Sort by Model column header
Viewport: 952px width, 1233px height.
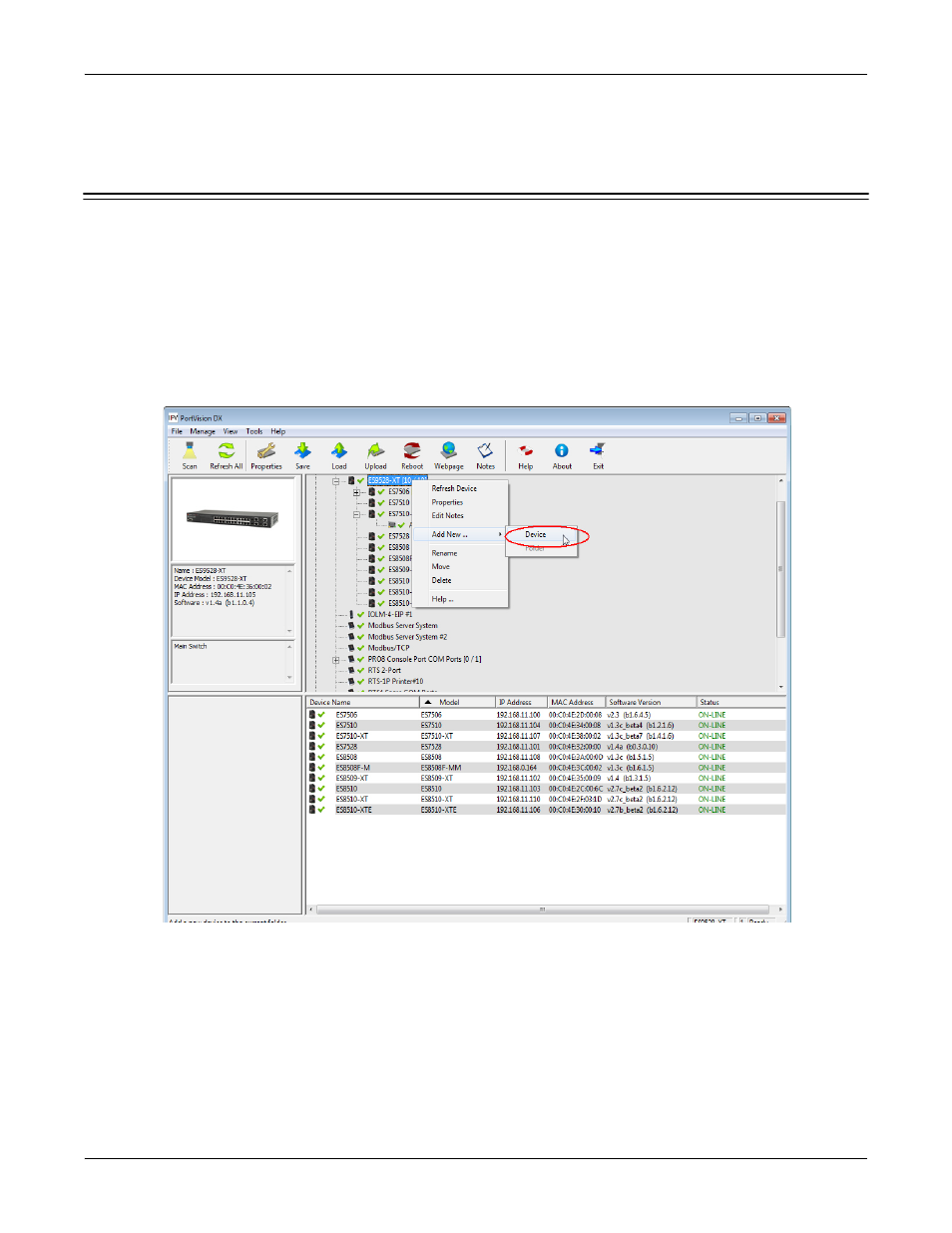457,702
